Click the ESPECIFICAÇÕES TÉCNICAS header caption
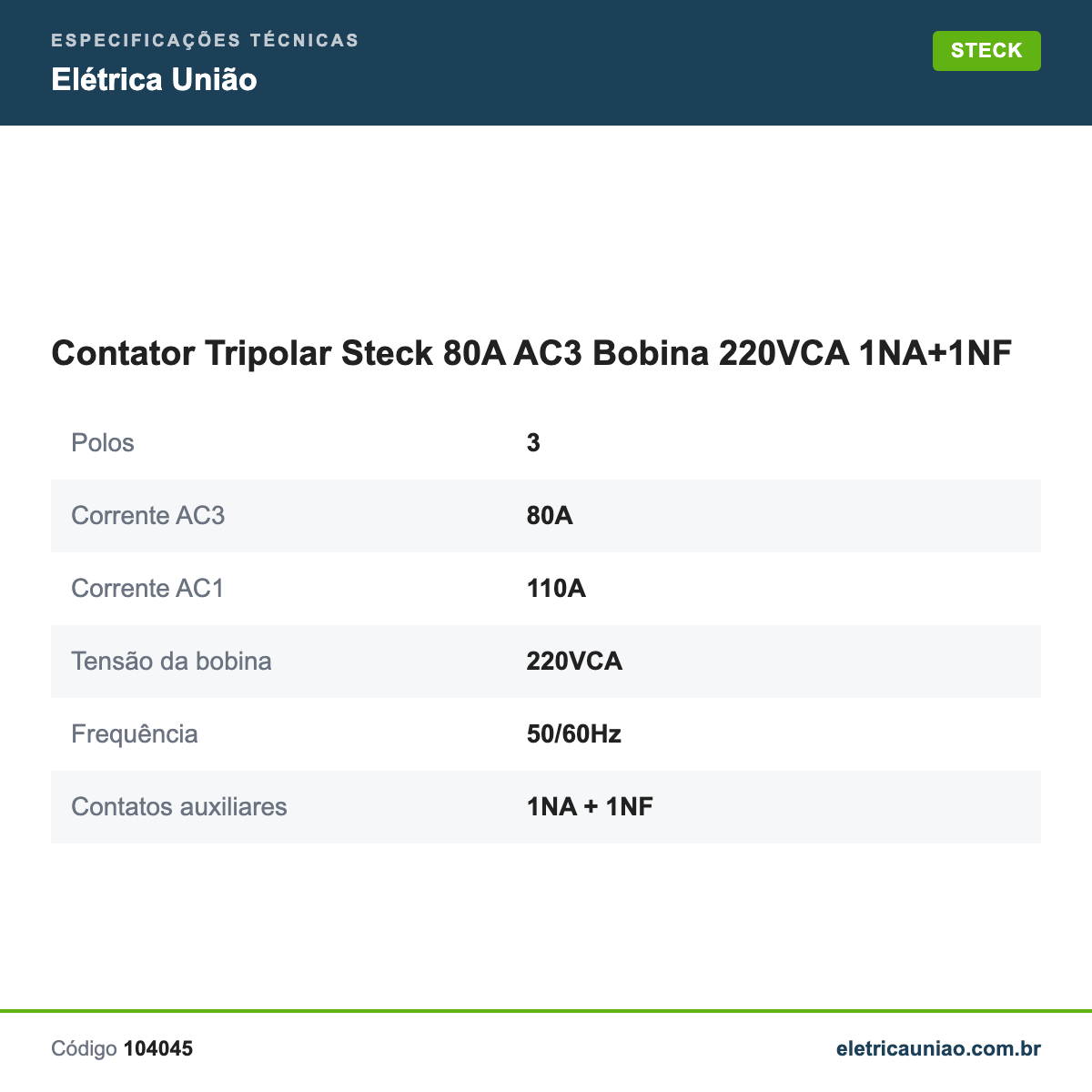 point(205,40)
